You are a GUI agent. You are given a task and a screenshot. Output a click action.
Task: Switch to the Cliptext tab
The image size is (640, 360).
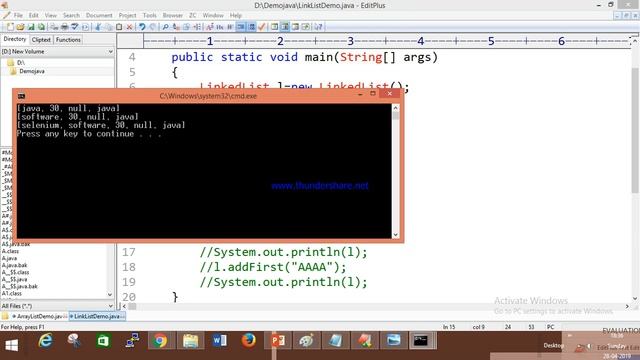(x=41, y=40)
